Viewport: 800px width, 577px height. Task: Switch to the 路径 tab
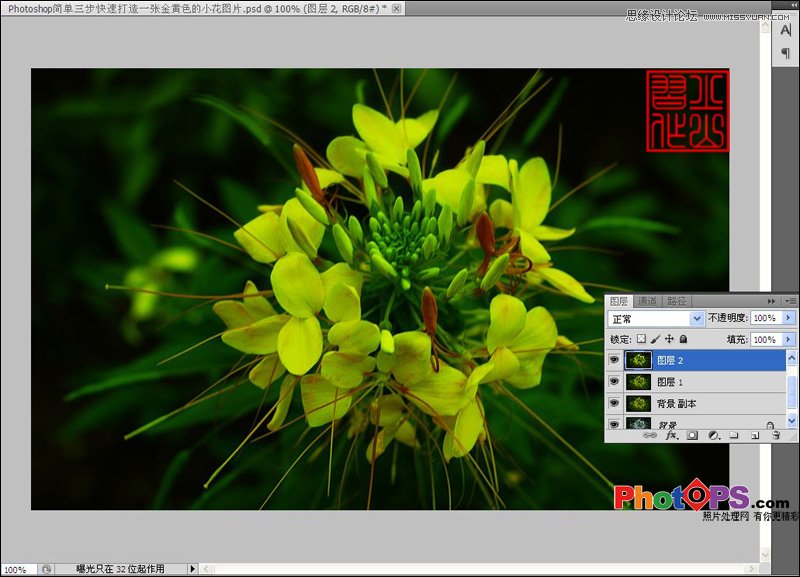click(x=677, y=301)
